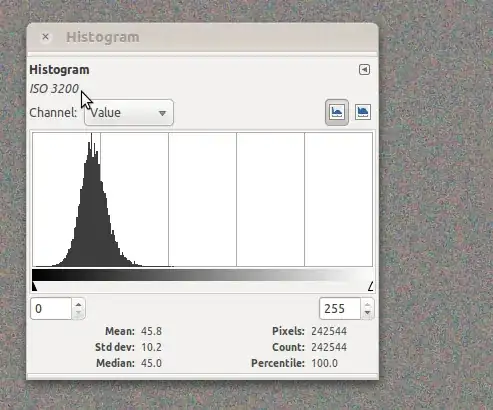This screenshot has height=410, width=493.
Task: Click the Channel dropdown arrow
Action: click(162, 113)
